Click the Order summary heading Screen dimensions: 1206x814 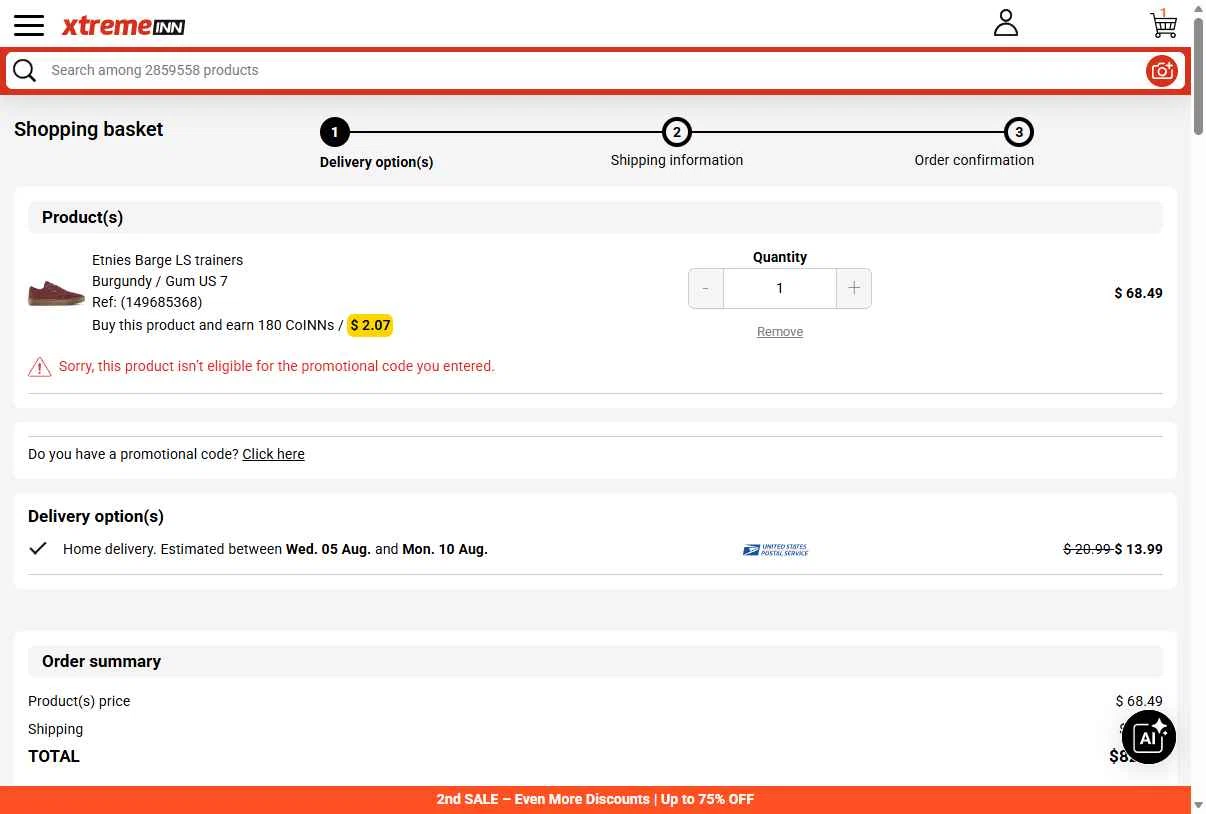101,661
